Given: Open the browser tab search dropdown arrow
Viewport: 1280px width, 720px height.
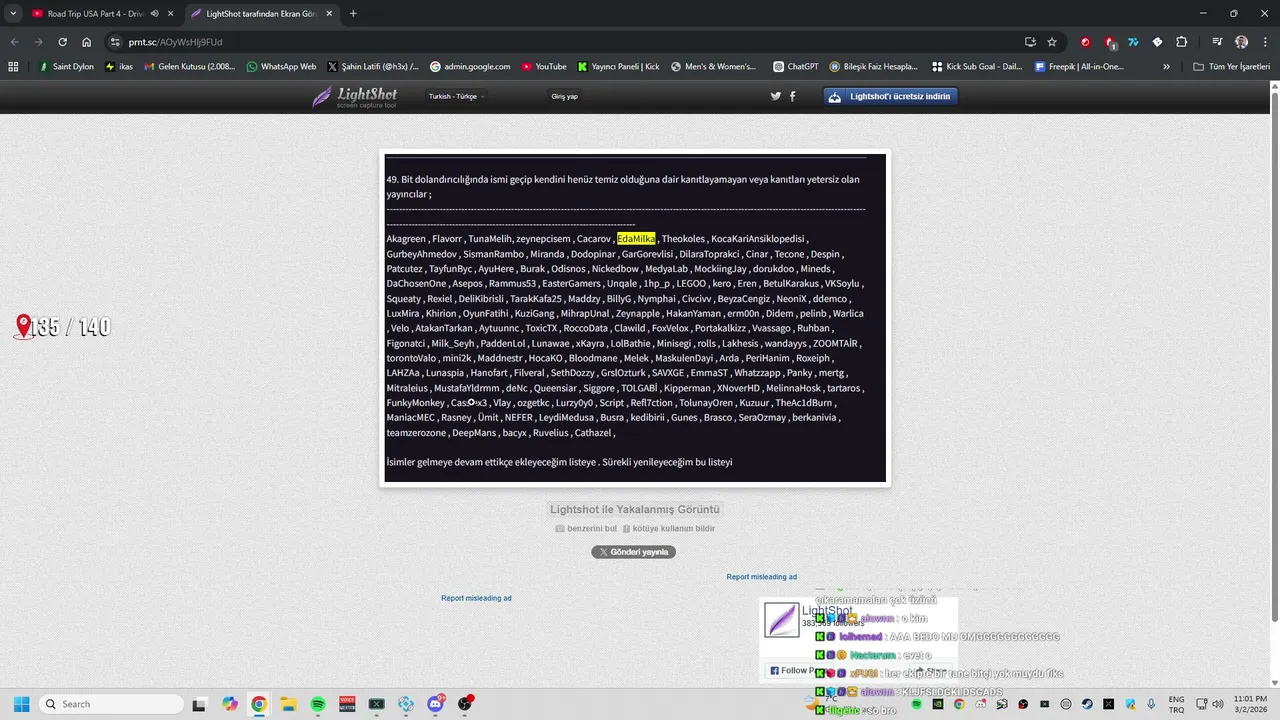Looking at the screenshot, I should click(x=13, y=14).
